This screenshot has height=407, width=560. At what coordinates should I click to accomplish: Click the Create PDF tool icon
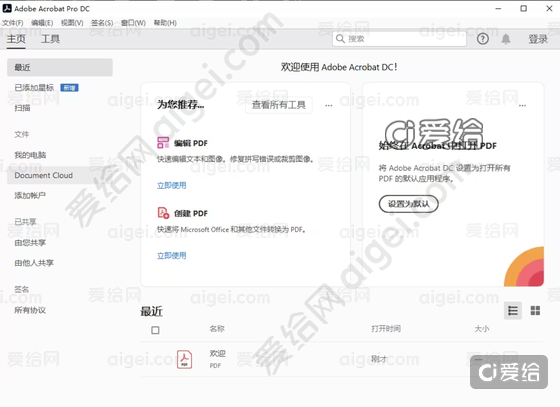tap(163, 213)
